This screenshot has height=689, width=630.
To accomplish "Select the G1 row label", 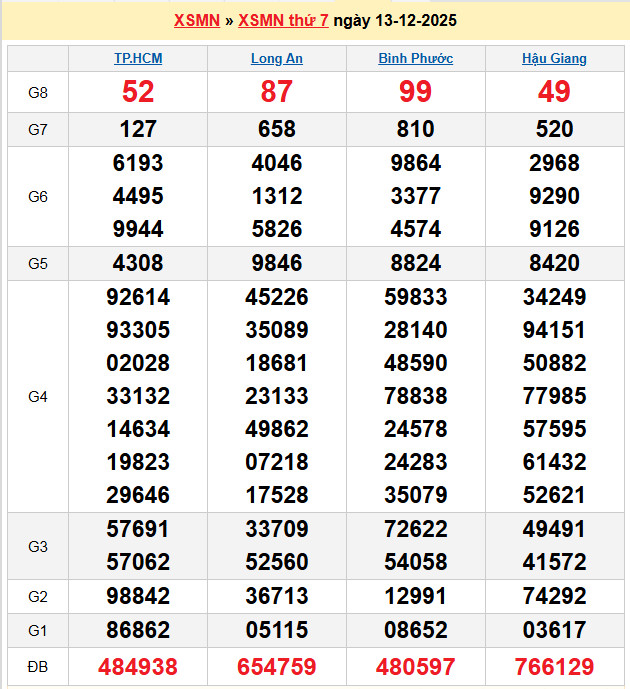I will (38, 630).
